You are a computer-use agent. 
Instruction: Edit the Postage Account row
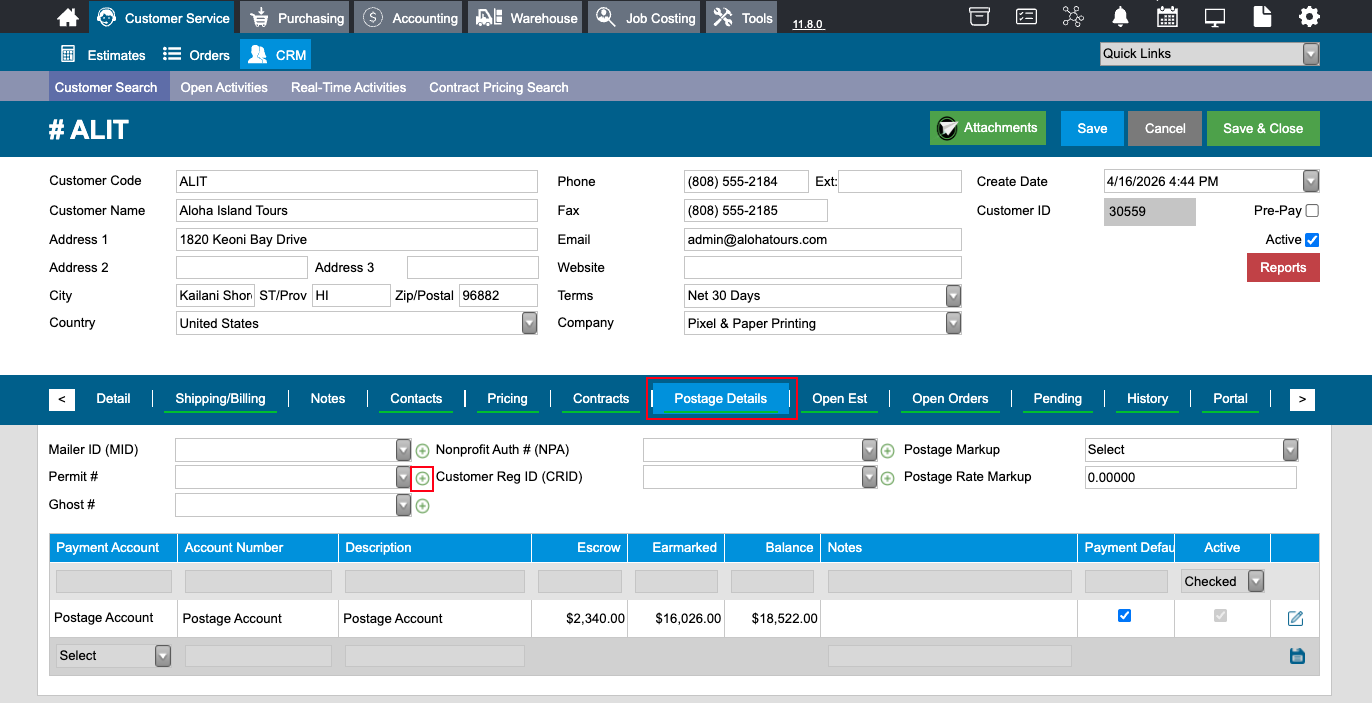click(1295, 618)
